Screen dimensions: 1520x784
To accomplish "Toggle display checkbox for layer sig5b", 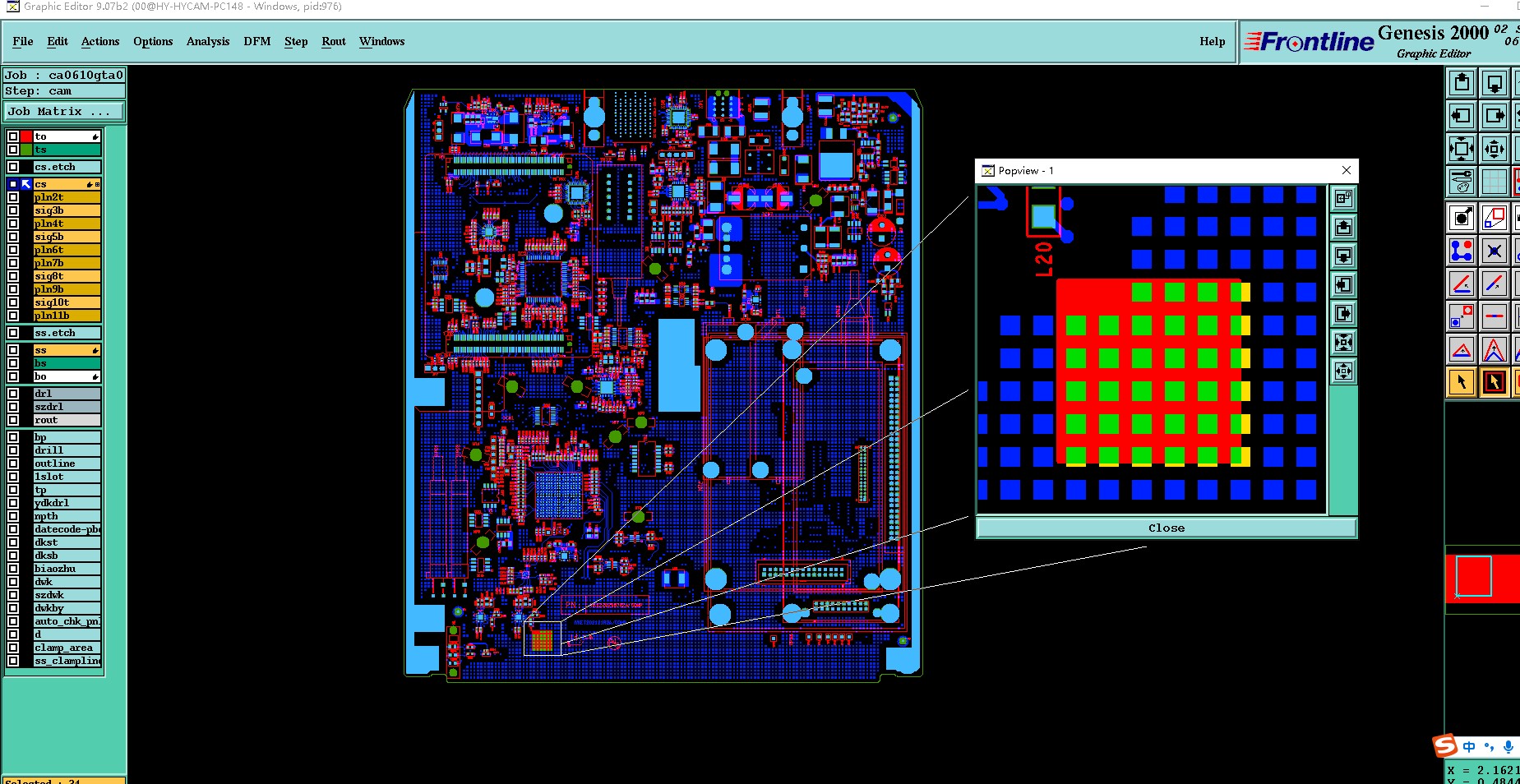I will [13, 237].
